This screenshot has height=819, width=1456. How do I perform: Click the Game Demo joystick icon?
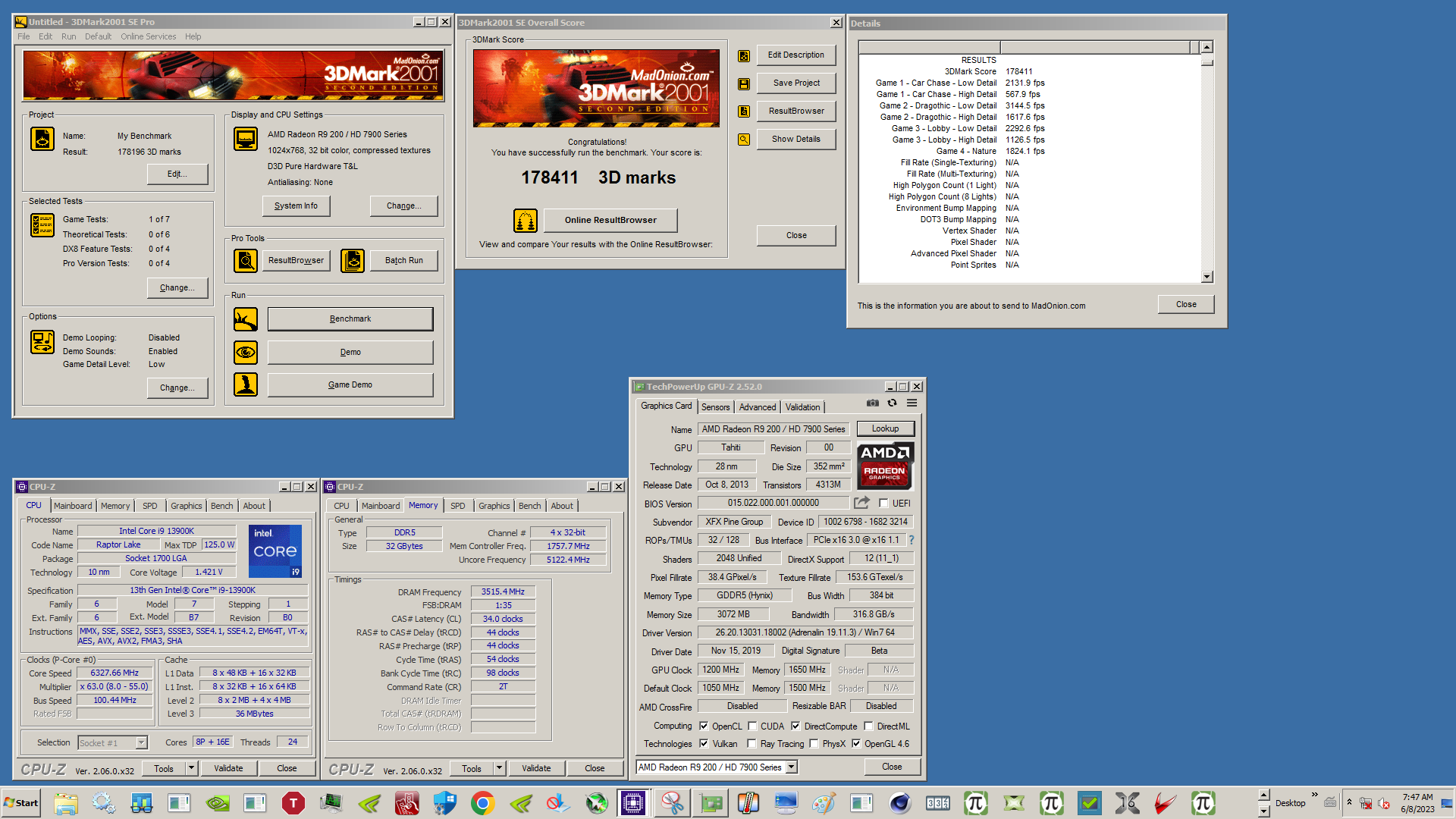tap(246, 384)
